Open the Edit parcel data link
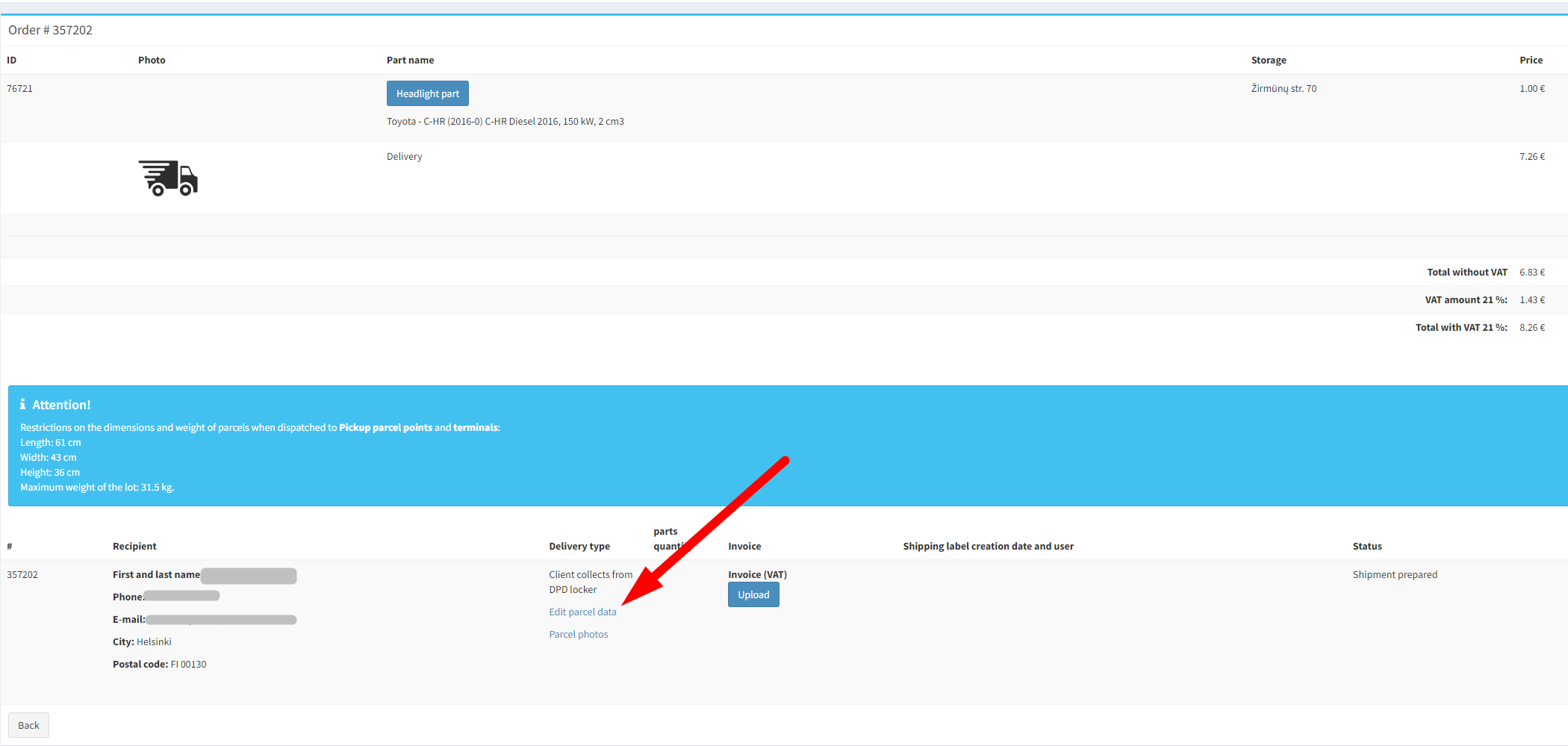The width and height of the screenshot is (1568, 746). 582,612
